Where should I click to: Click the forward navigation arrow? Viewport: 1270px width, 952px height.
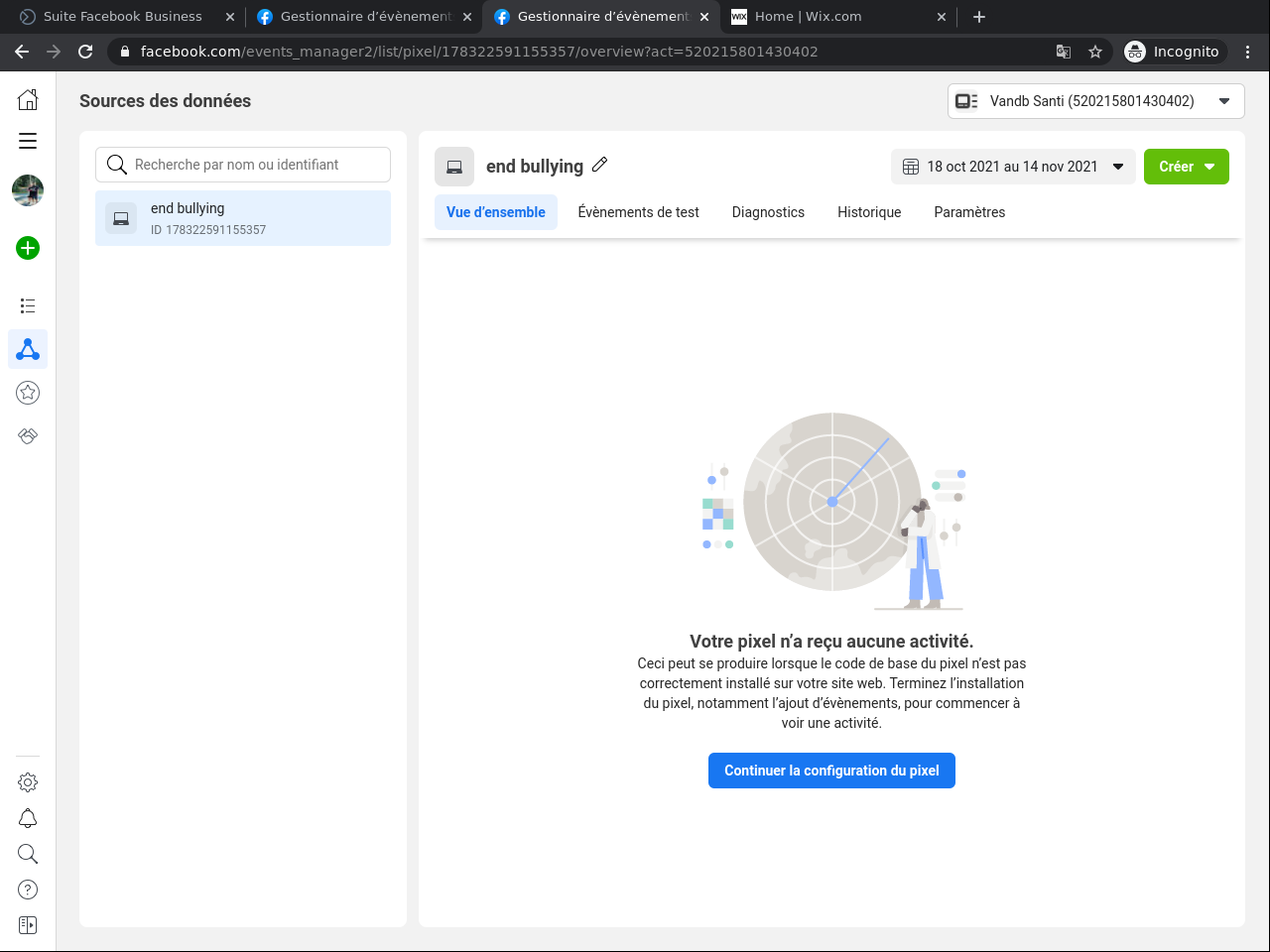tap(54, 52)
